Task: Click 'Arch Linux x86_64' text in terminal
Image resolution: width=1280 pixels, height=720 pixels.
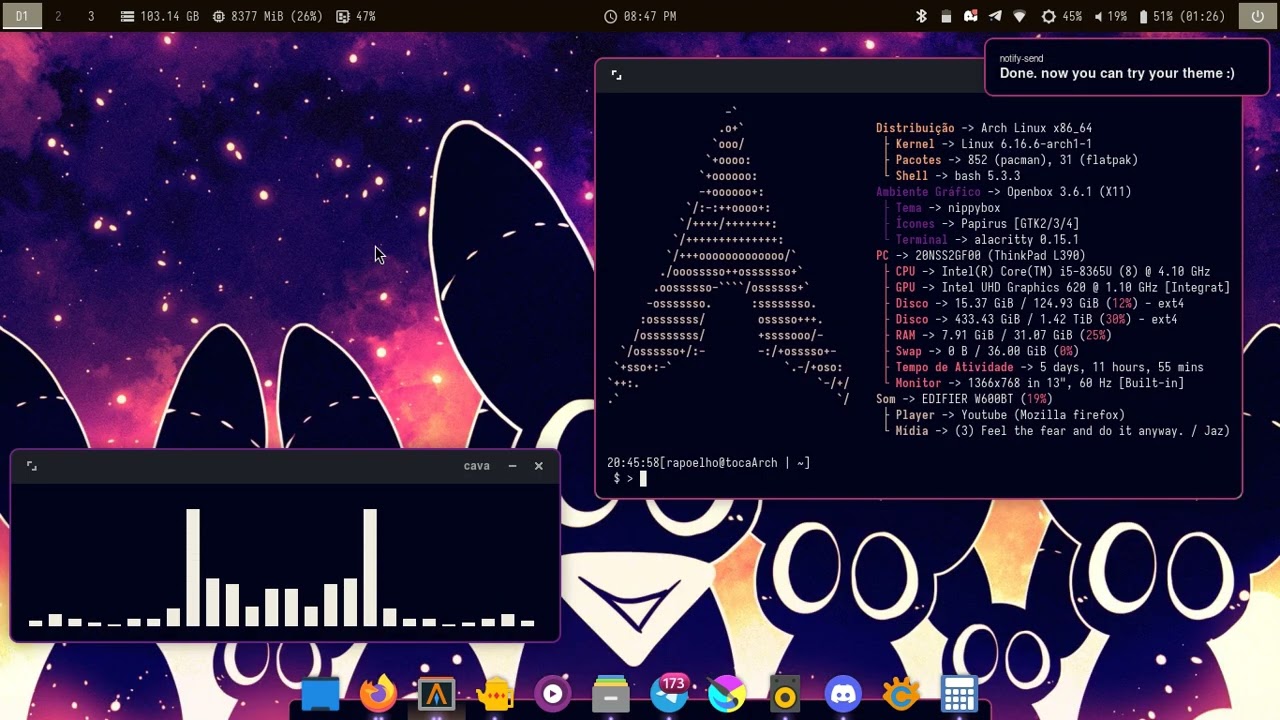Action: pyautogui.click(x=1036, y=128)
